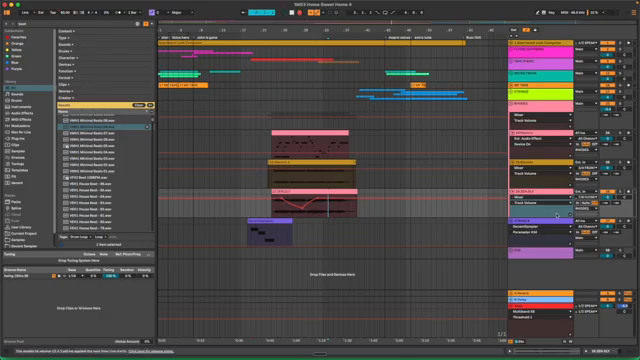Click the John is gone locator
640x360 pixels.
206,38
